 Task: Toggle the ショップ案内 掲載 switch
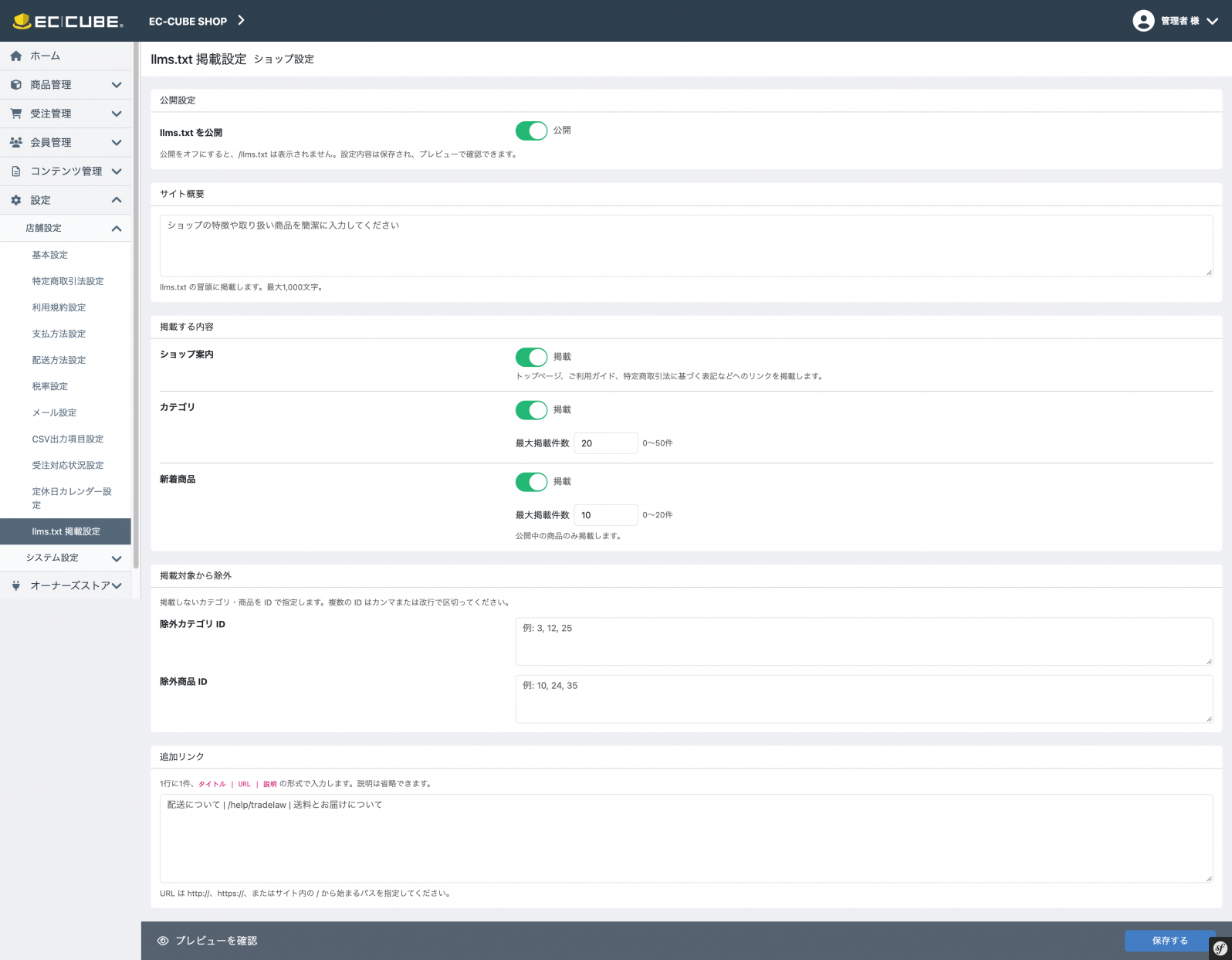[531, 357]
